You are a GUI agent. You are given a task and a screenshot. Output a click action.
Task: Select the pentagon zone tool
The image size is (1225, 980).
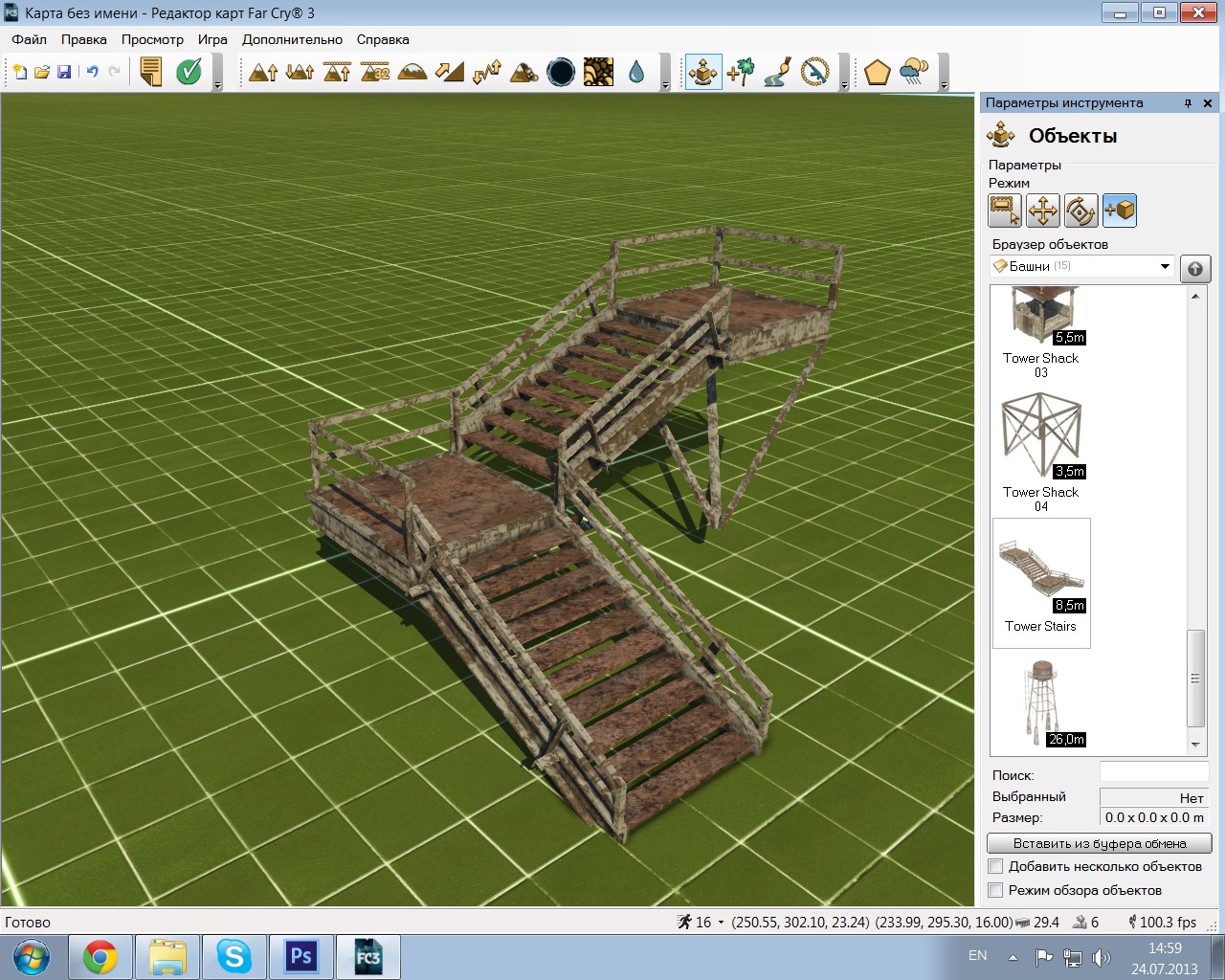877,72
